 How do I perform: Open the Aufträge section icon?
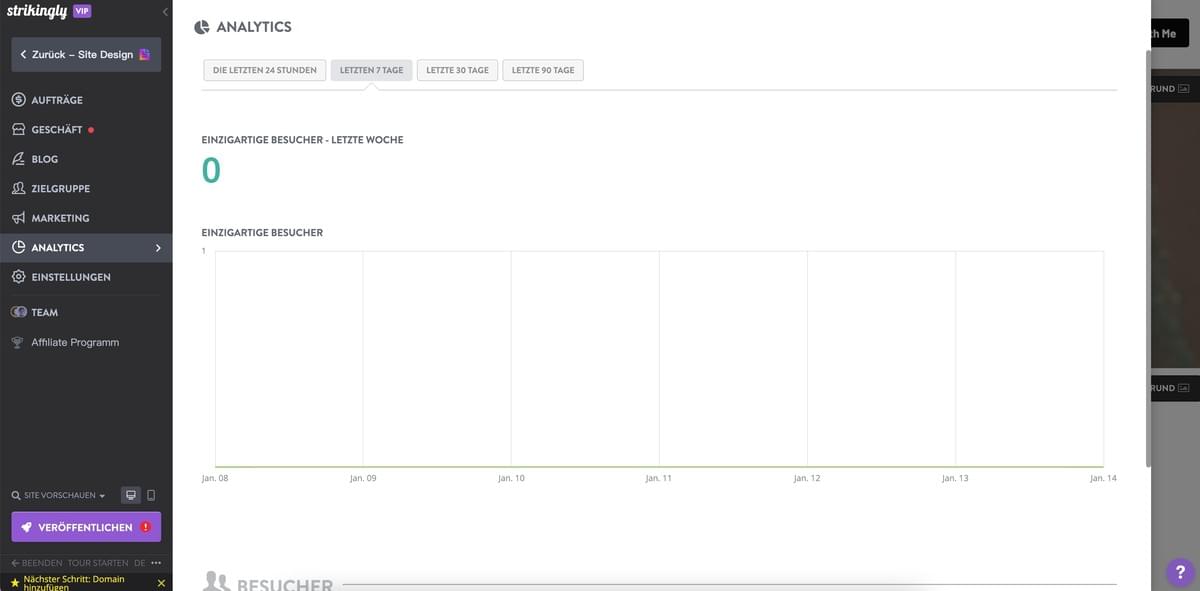tap(17, 99)
